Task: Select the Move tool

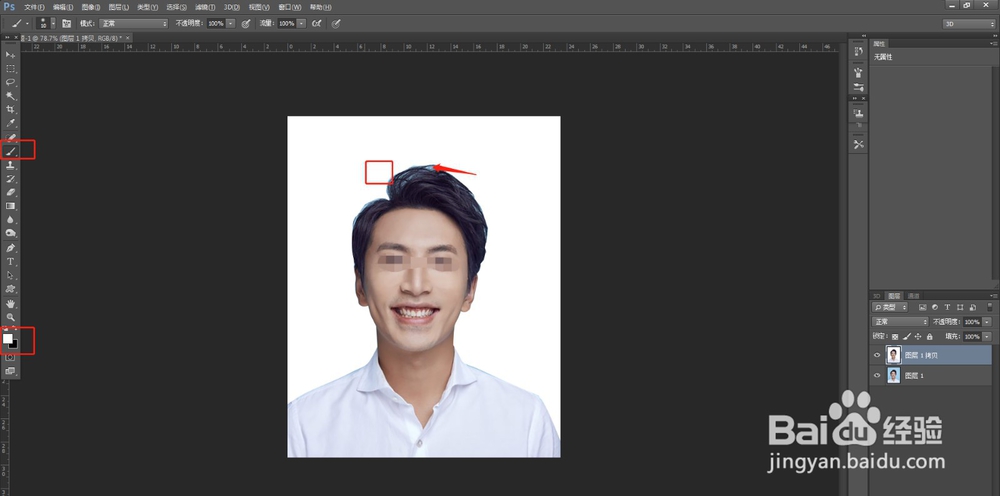Action: tap(11, 54)
